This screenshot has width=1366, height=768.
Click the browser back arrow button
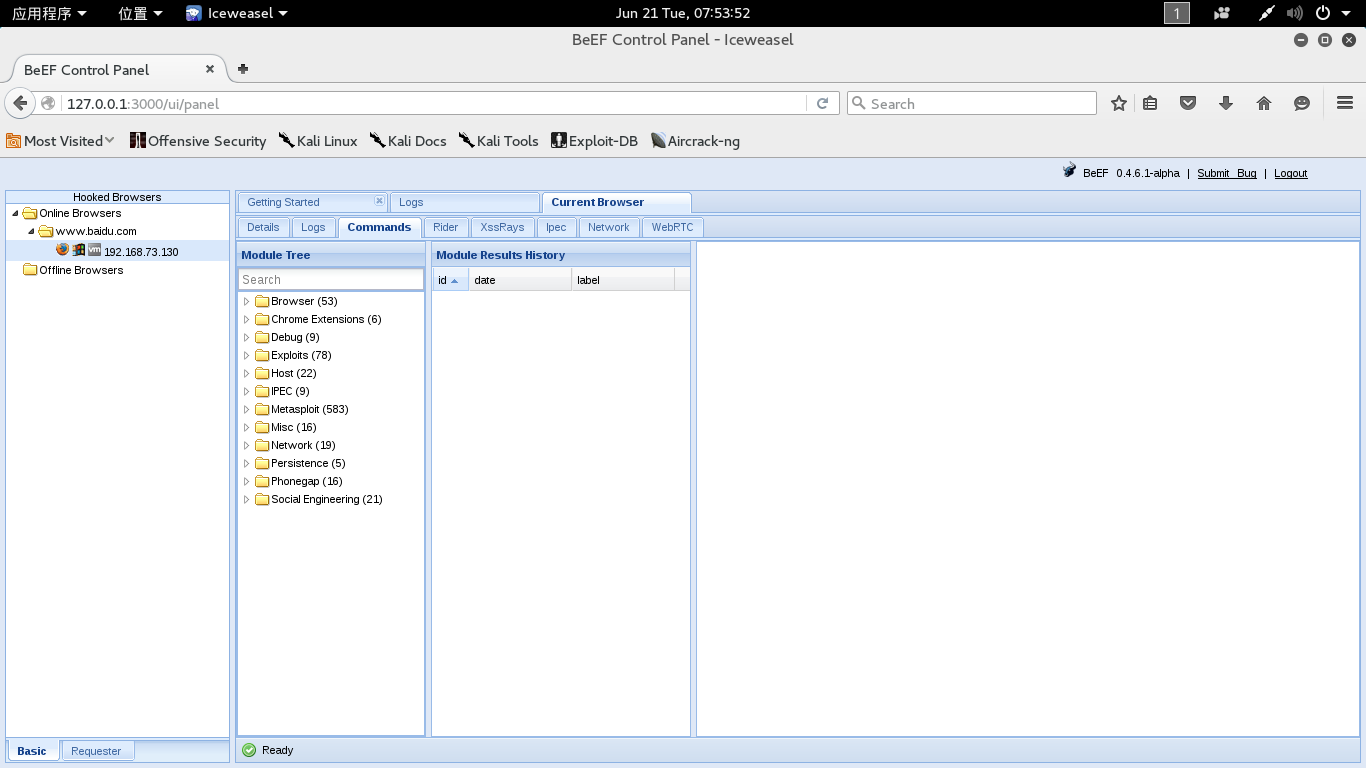tap(20, 103)
